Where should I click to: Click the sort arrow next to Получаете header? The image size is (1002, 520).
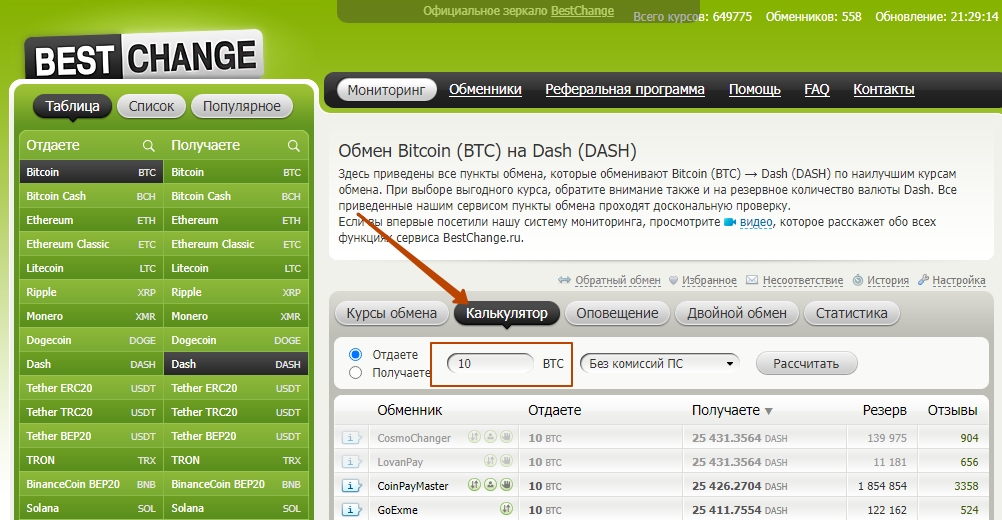(769, 411)
